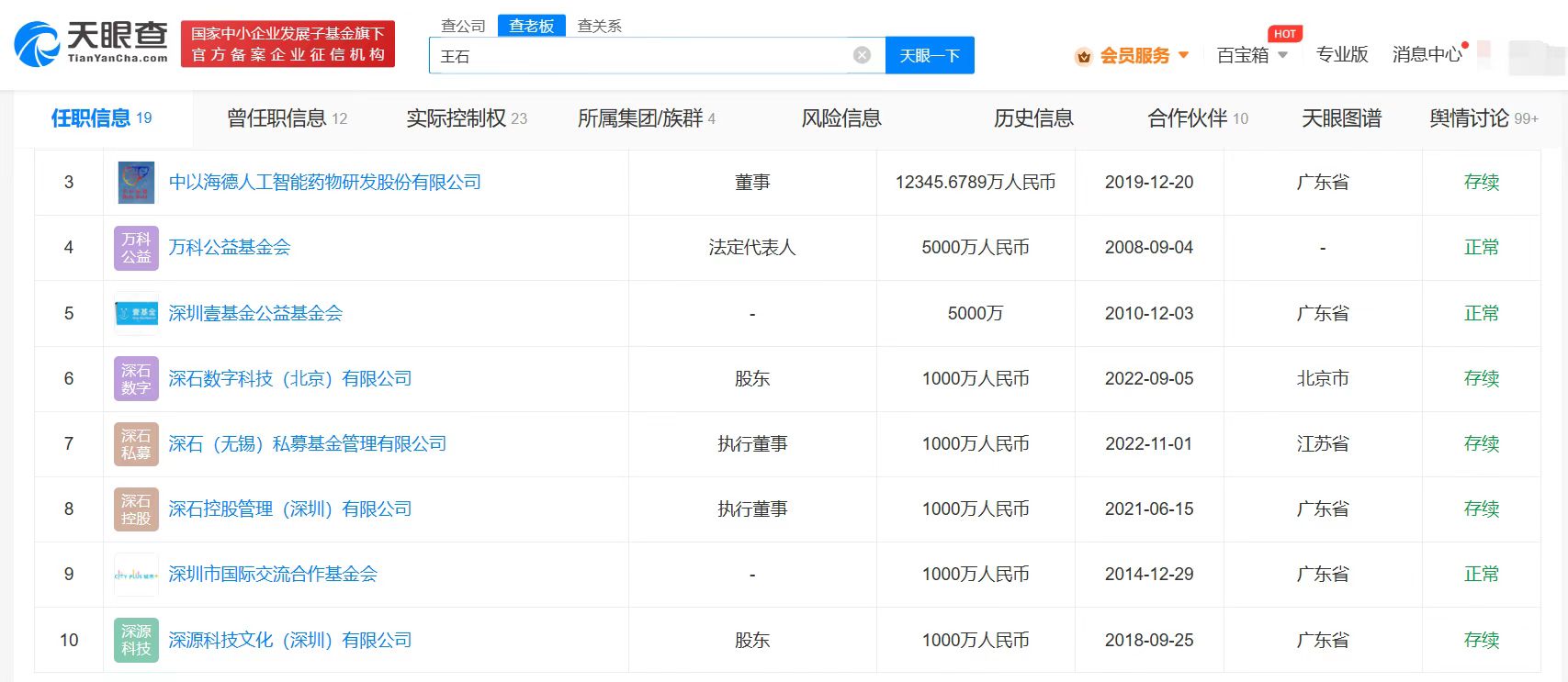Click the 深石数字 company logo icon
Image resolution: width=1568 pixels, height=682 pixels.
pyautogui.click(x=136, y=378)
